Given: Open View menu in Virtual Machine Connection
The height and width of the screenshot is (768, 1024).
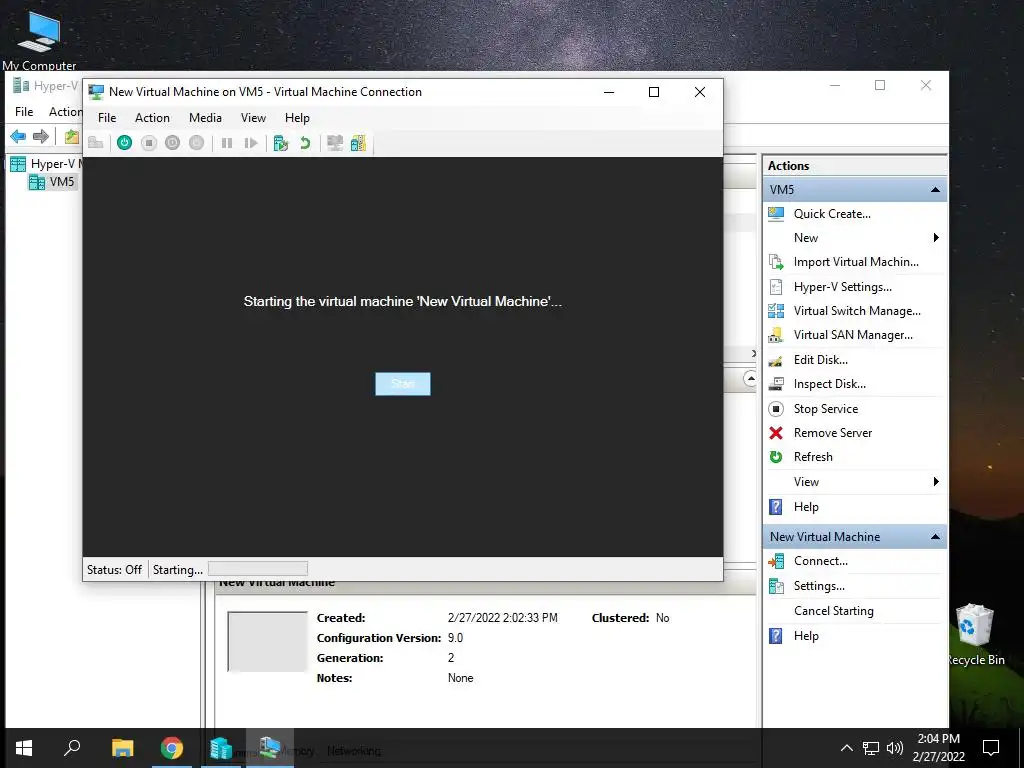Looking at the screenshot, I should click(253, 118).
